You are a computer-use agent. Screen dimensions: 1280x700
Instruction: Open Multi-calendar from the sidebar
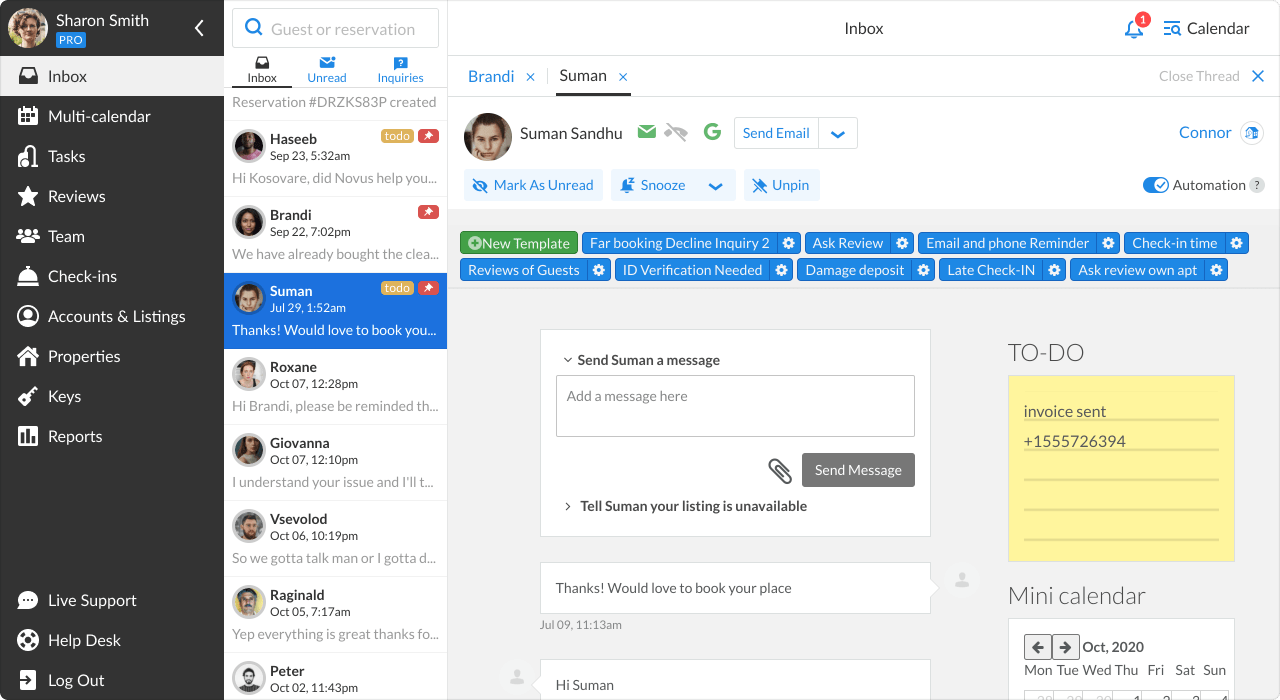pos(99,116)
